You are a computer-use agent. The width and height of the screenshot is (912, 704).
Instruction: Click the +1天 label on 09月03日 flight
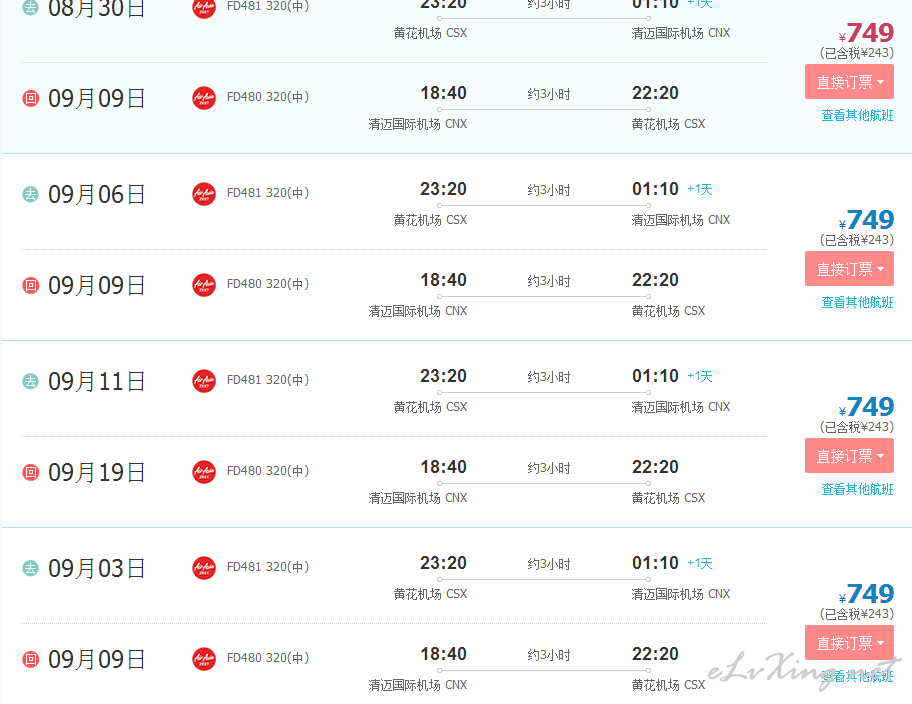point(700,563)
